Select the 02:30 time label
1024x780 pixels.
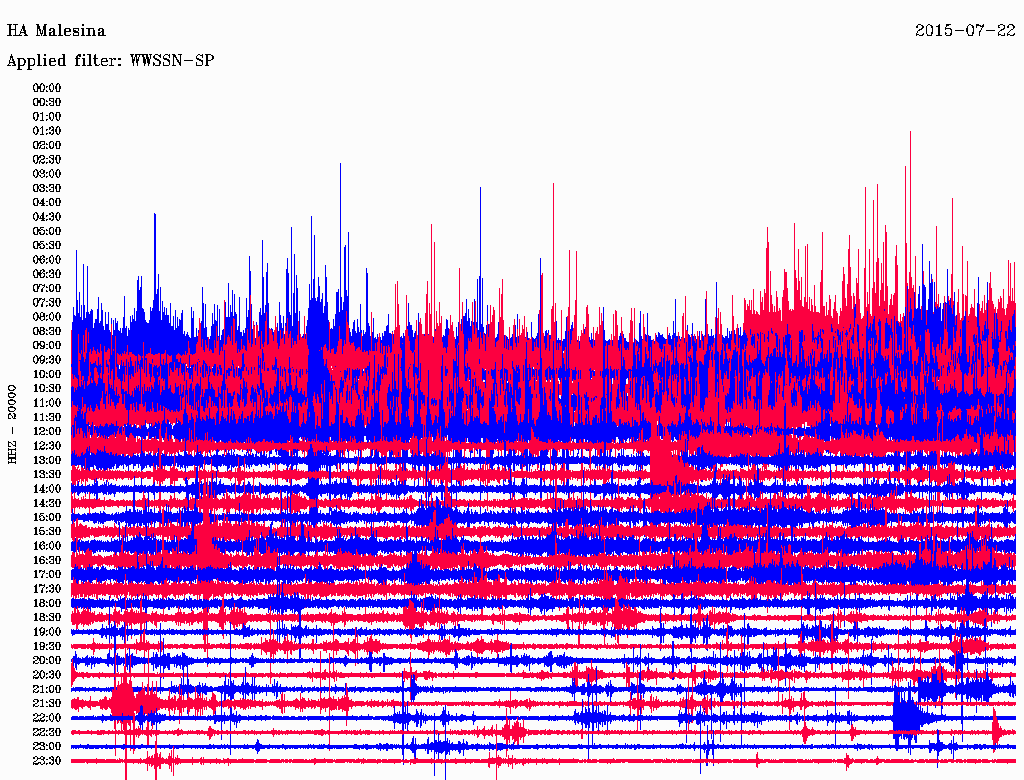pos(47,160)
